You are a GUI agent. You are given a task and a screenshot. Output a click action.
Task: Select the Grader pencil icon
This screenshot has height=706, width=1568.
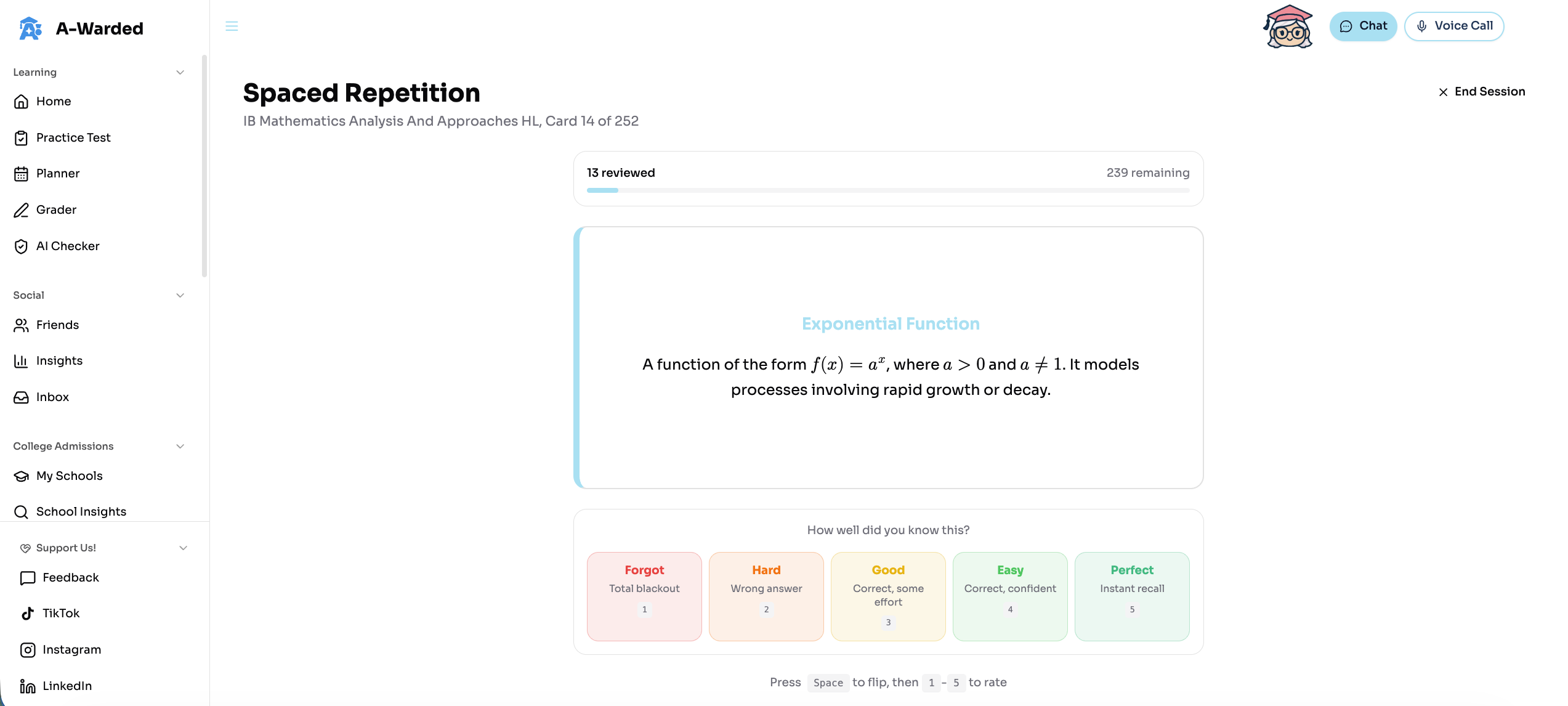[x=21, y=209]
